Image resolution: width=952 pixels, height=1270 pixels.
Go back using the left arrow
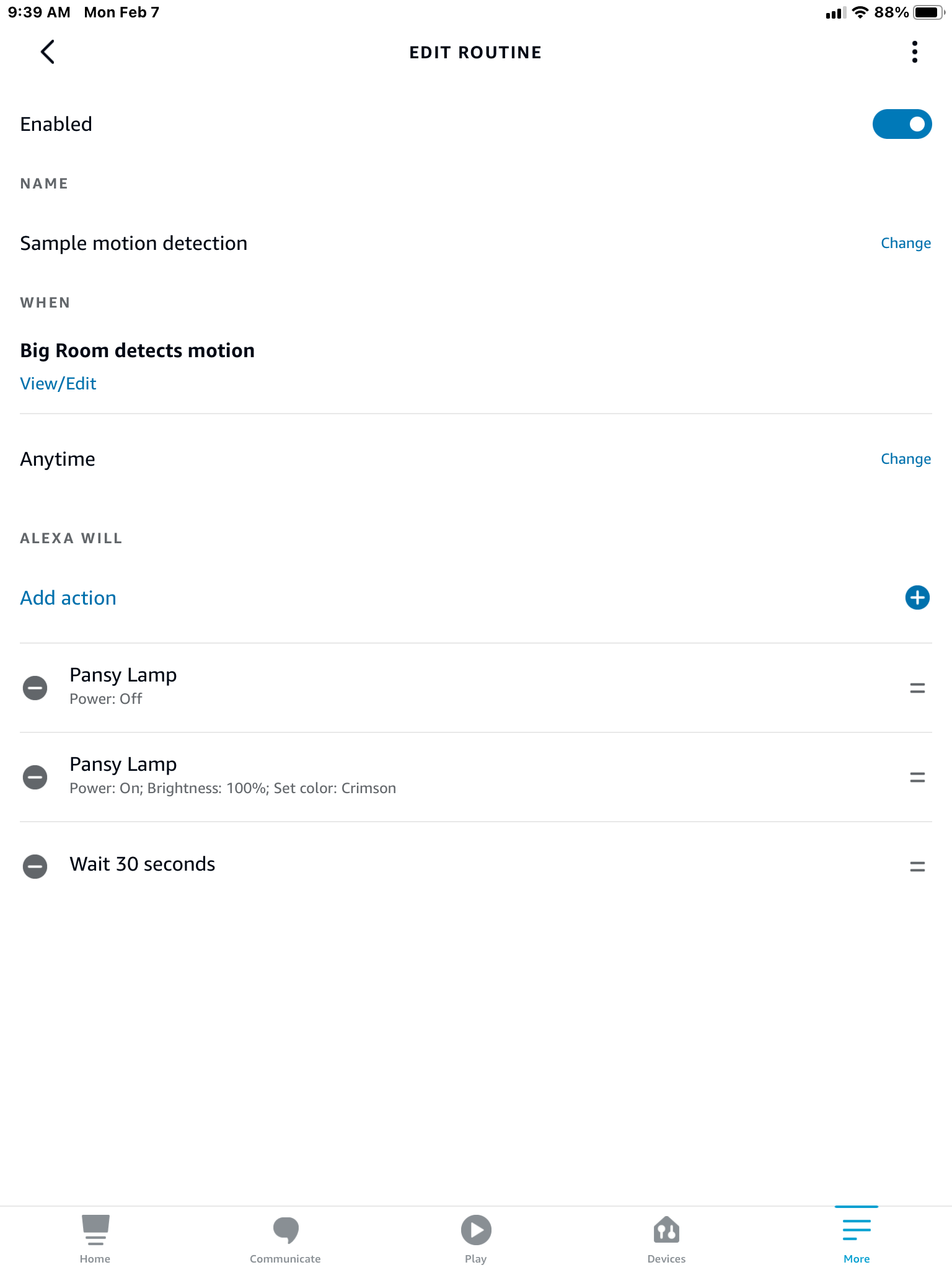click(48, 52)
